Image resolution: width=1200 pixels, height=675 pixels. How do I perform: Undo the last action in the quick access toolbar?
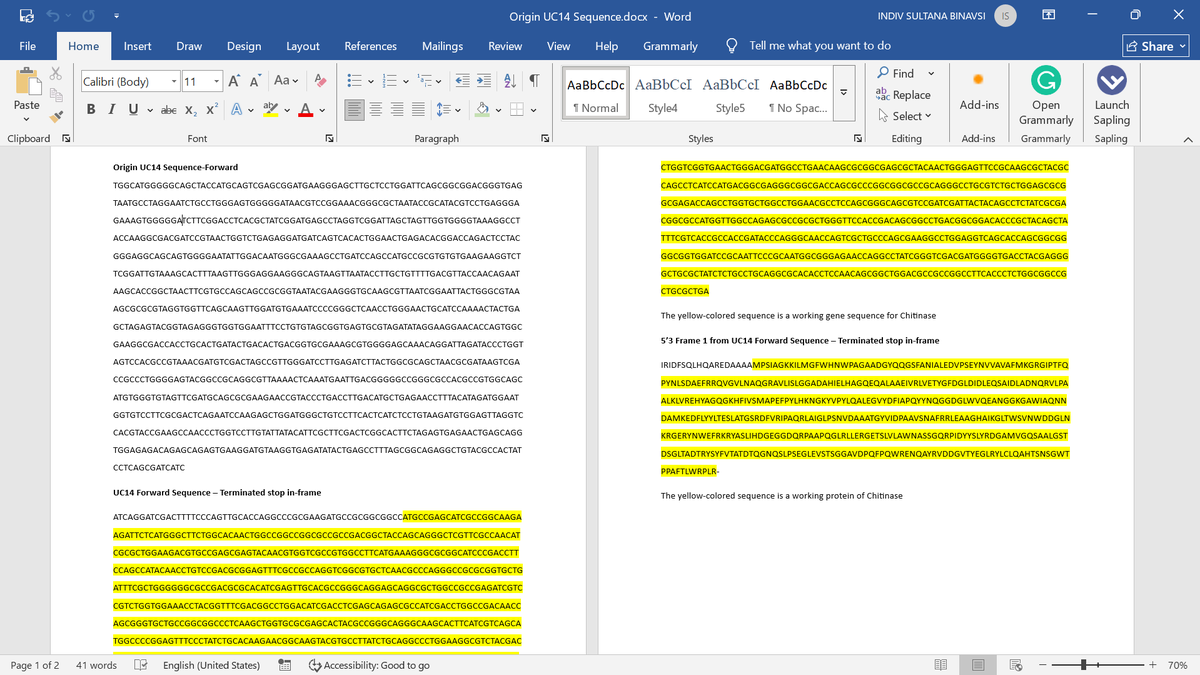pos(51,16)
